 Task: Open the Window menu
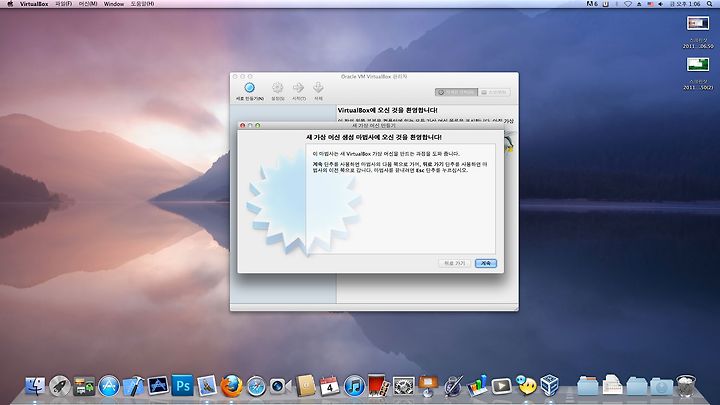(113, 4)
